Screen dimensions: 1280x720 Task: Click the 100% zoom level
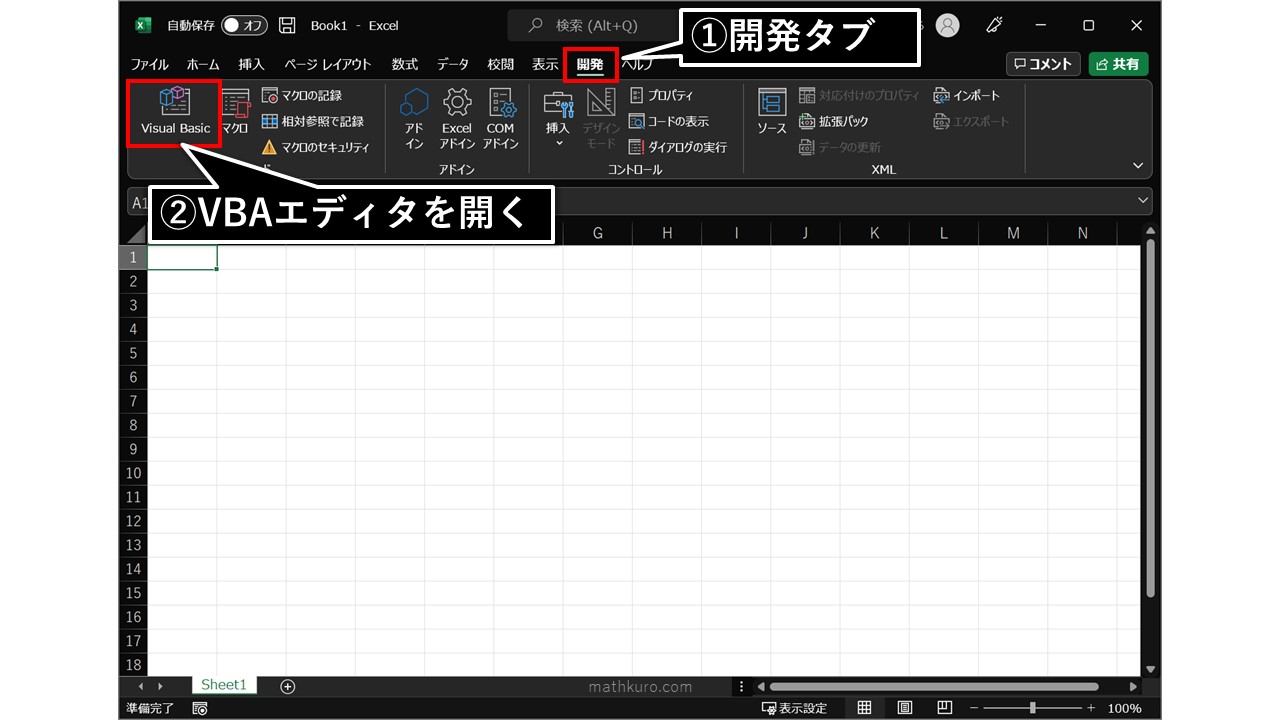pyautogui.click(x=1124, y=708)
